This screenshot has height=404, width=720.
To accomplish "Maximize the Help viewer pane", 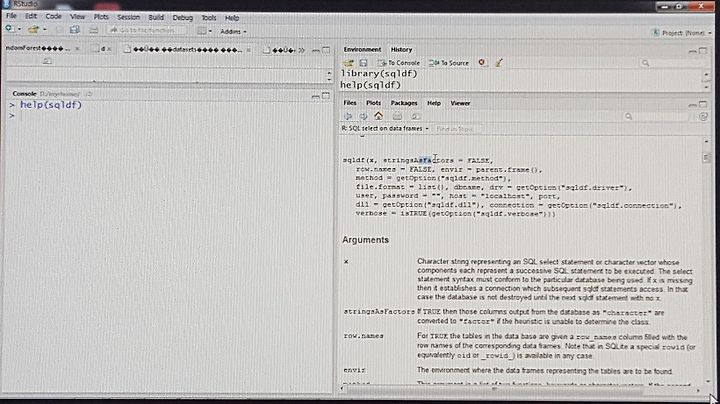I will [x=703, y=104].
